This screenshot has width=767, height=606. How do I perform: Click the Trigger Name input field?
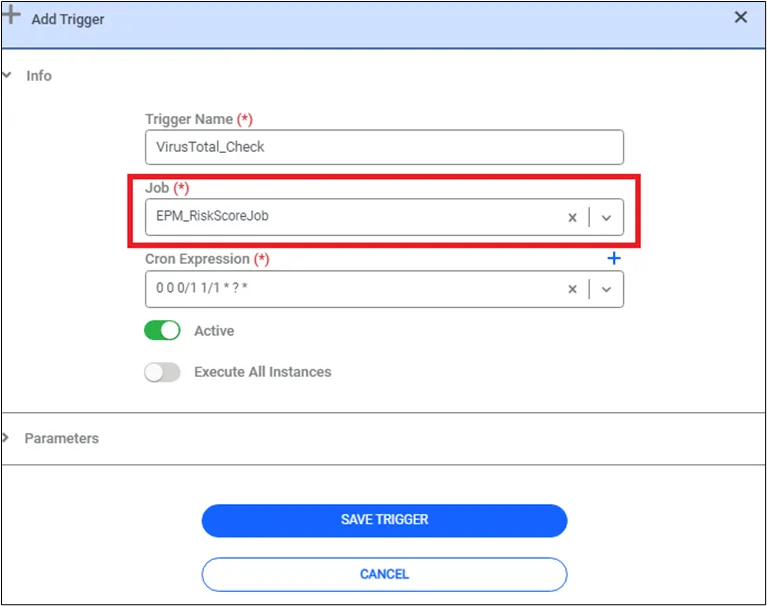pyautogui.click(x=384, y=147)
